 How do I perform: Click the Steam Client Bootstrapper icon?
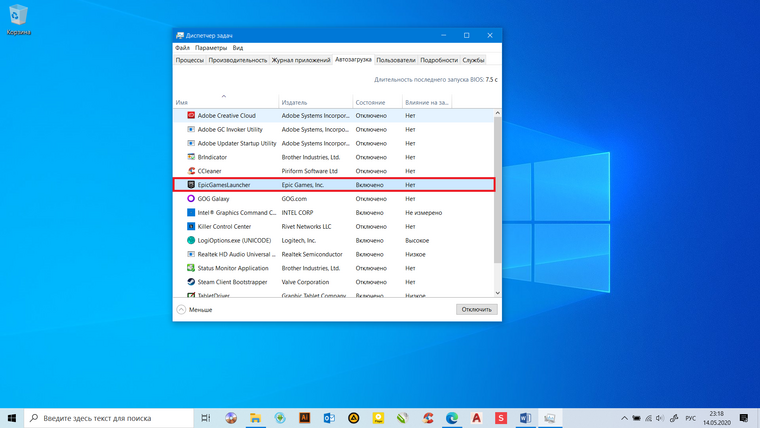[191, 282]
